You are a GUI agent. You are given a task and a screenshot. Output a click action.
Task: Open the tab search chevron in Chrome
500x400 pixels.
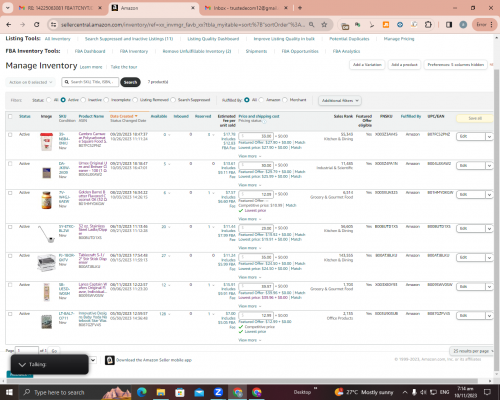pyautogui.click(x=7, y=8)
